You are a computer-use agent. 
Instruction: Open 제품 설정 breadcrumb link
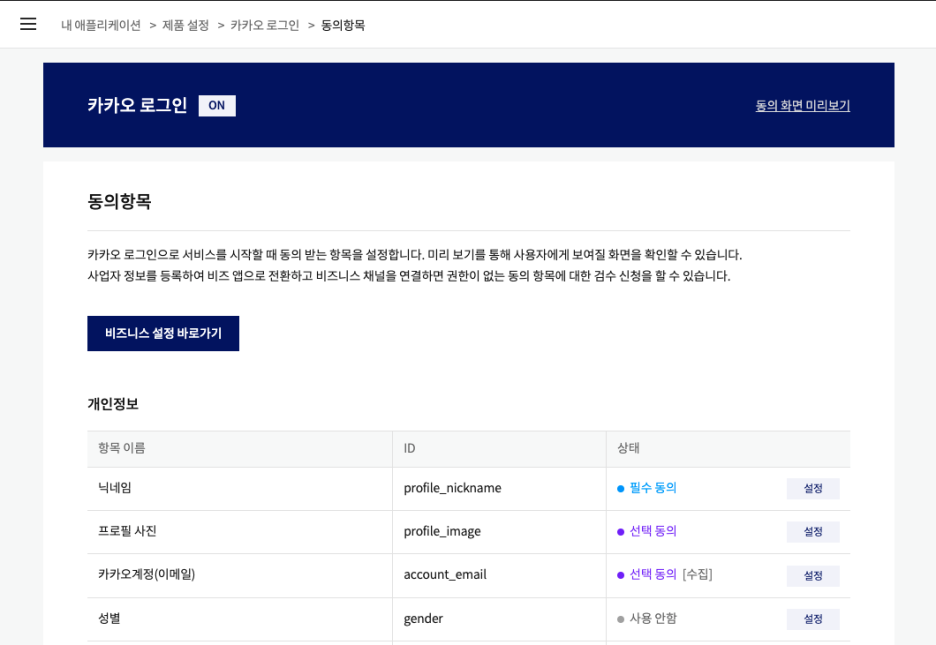pyautogui.click(x=186, y=25)
